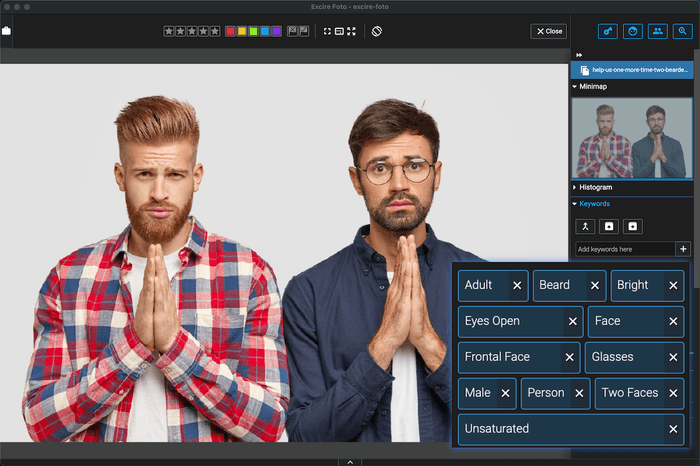The height and width of the screenshot is (466, 700).
Task: Collapse the Keywords section
Action: click(x=575, y=203)
